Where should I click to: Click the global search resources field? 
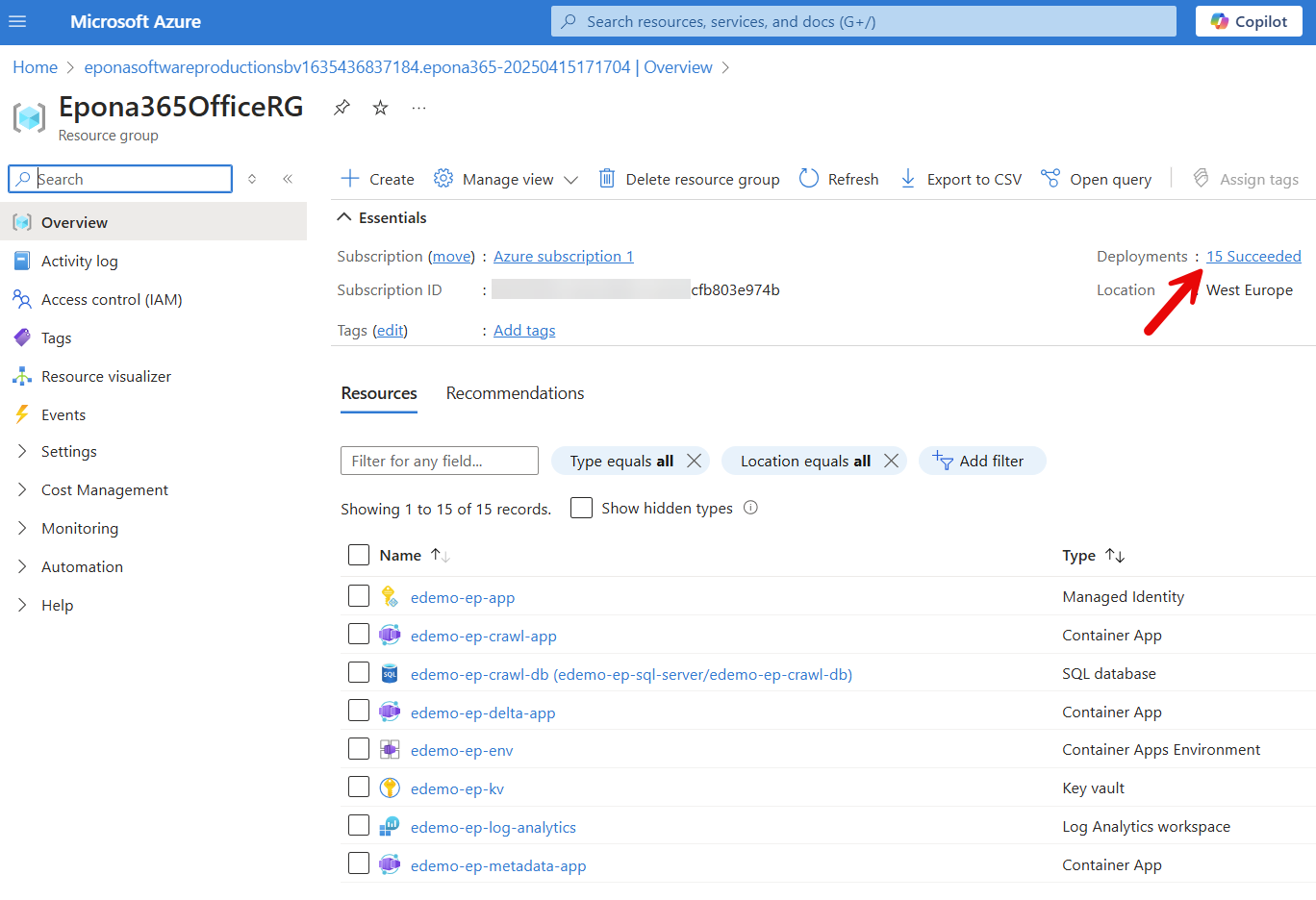(863, 21)
